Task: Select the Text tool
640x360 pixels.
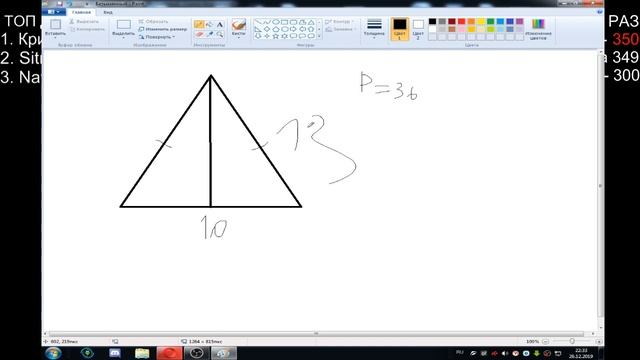Action: pyautogui.click(x=220, y=24)
